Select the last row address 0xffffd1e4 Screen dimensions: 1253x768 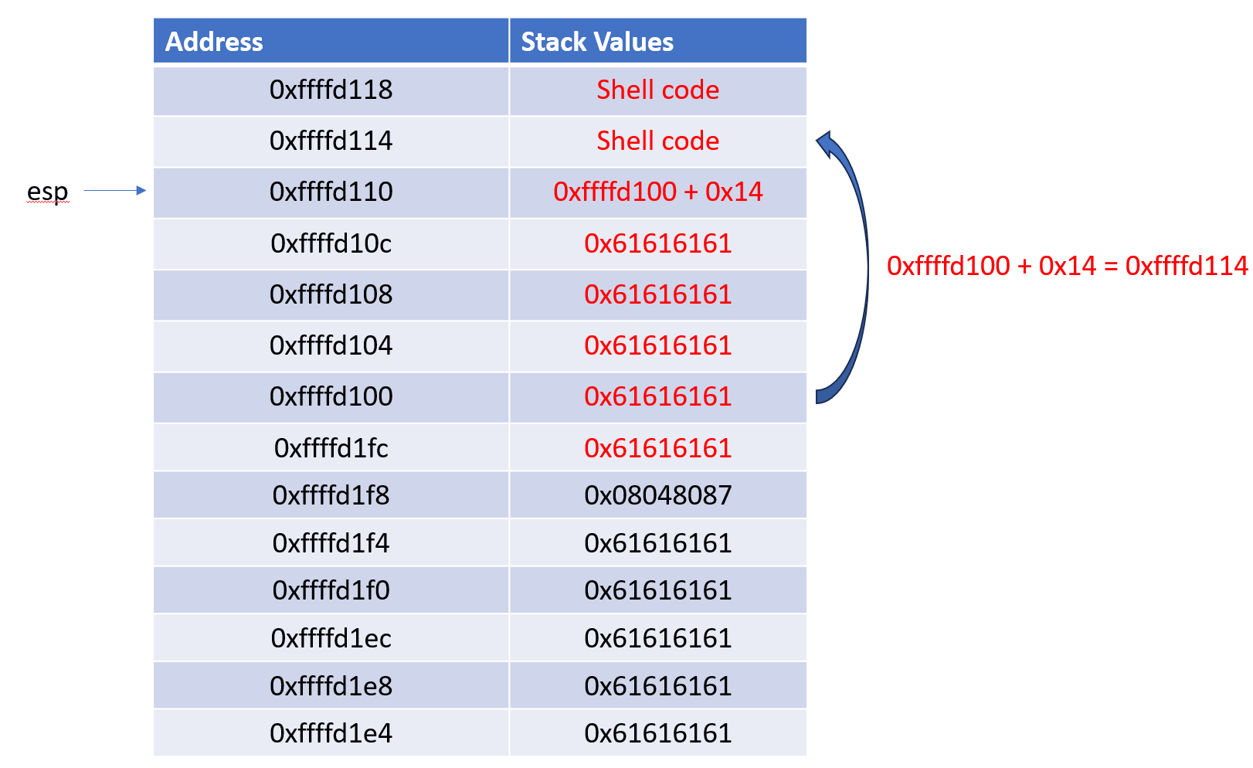coord(331,733)
